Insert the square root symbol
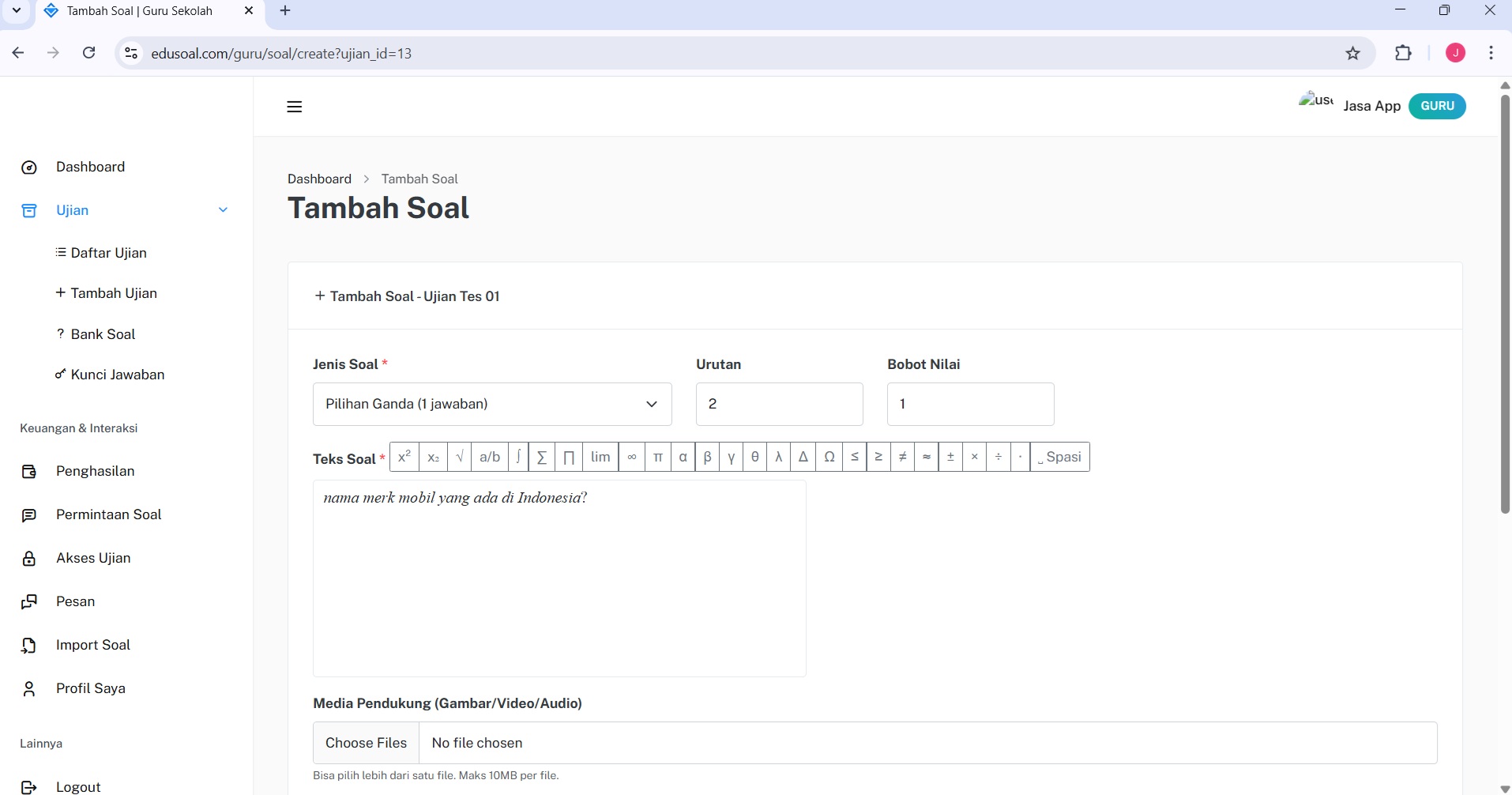The image size is (1512, 795). pyautogui.click(x=459, y=457)
